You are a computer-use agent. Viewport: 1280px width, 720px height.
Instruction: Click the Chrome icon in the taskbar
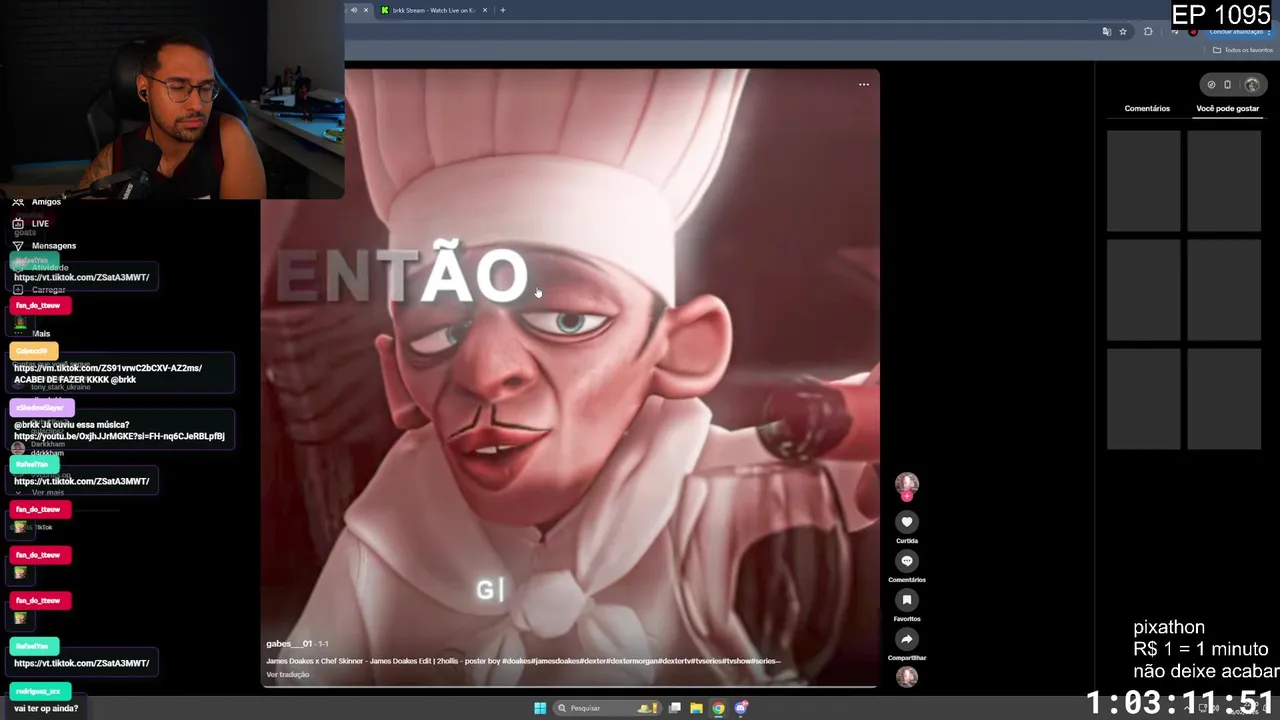pyautogui.click(x=718, y=708)
